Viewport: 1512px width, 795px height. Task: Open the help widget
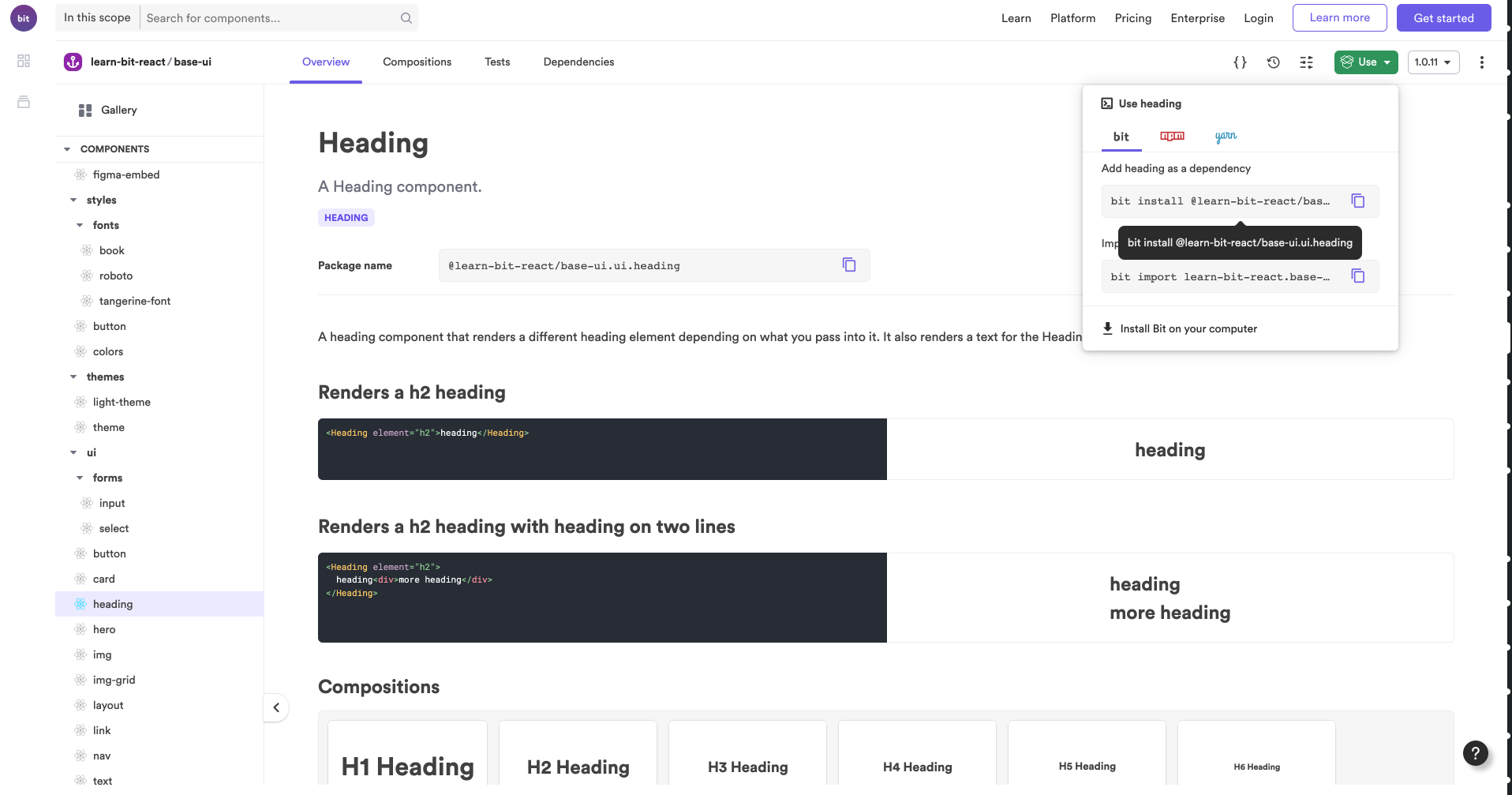[x=1475, y=753]
